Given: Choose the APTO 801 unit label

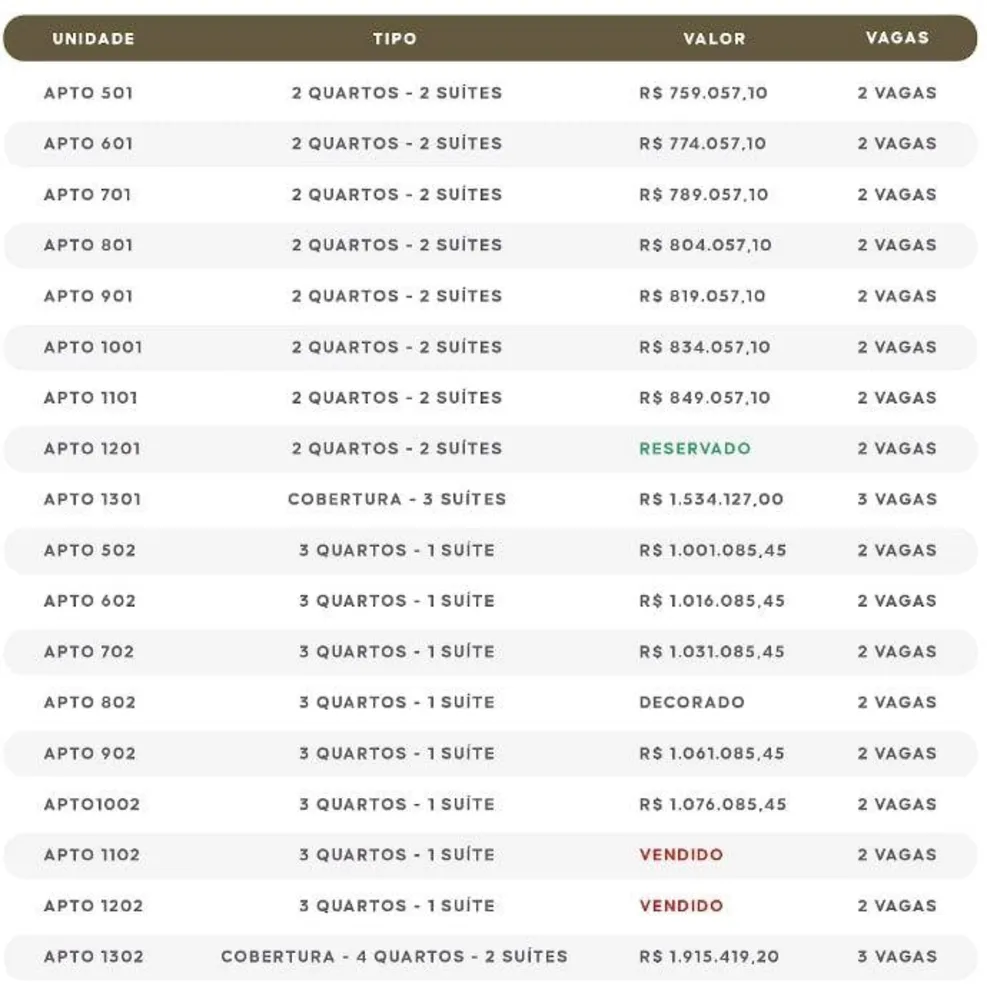Looking at the screenshot, I should coord(89,246).
